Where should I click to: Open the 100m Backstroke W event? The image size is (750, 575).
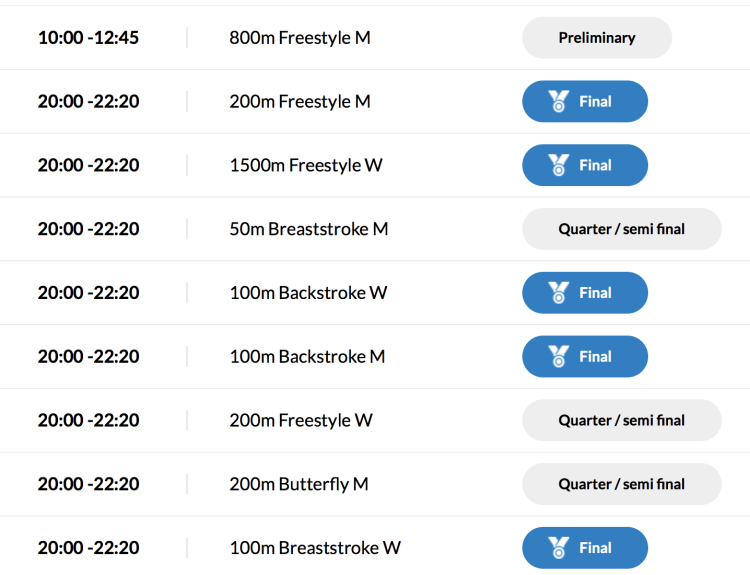coord(308,293)
